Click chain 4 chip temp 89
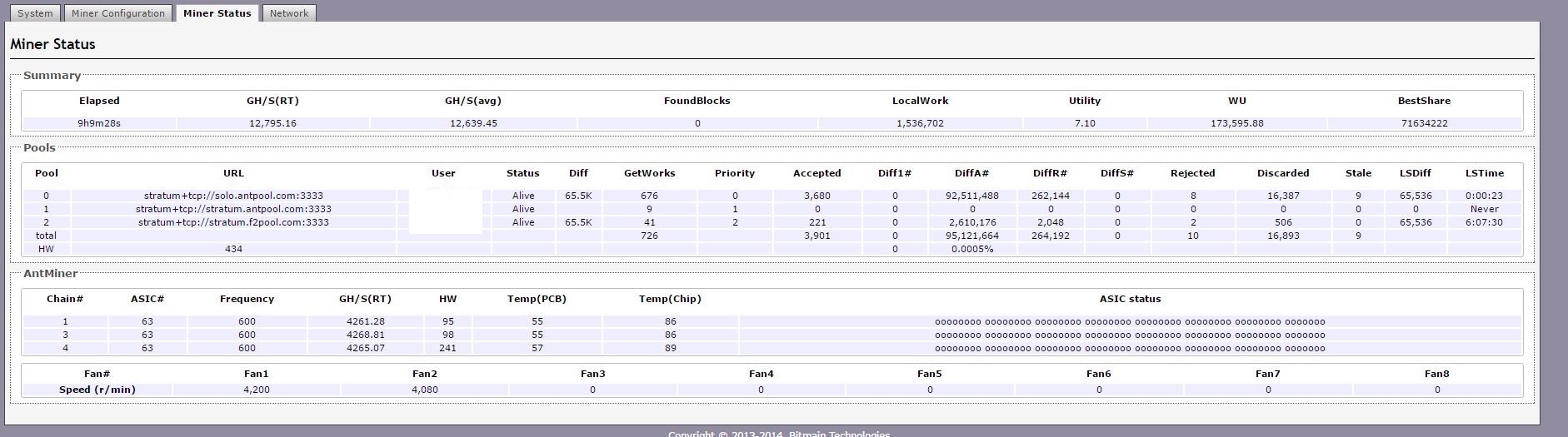The height and width of the screenshot is (437, 1568). (x=670, y=348)
